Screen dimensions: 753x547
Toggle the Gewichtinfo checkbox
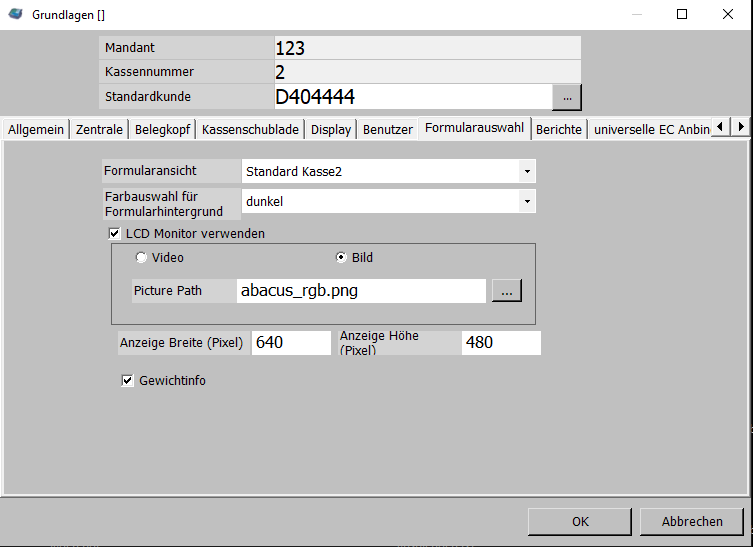coord(127,380)
